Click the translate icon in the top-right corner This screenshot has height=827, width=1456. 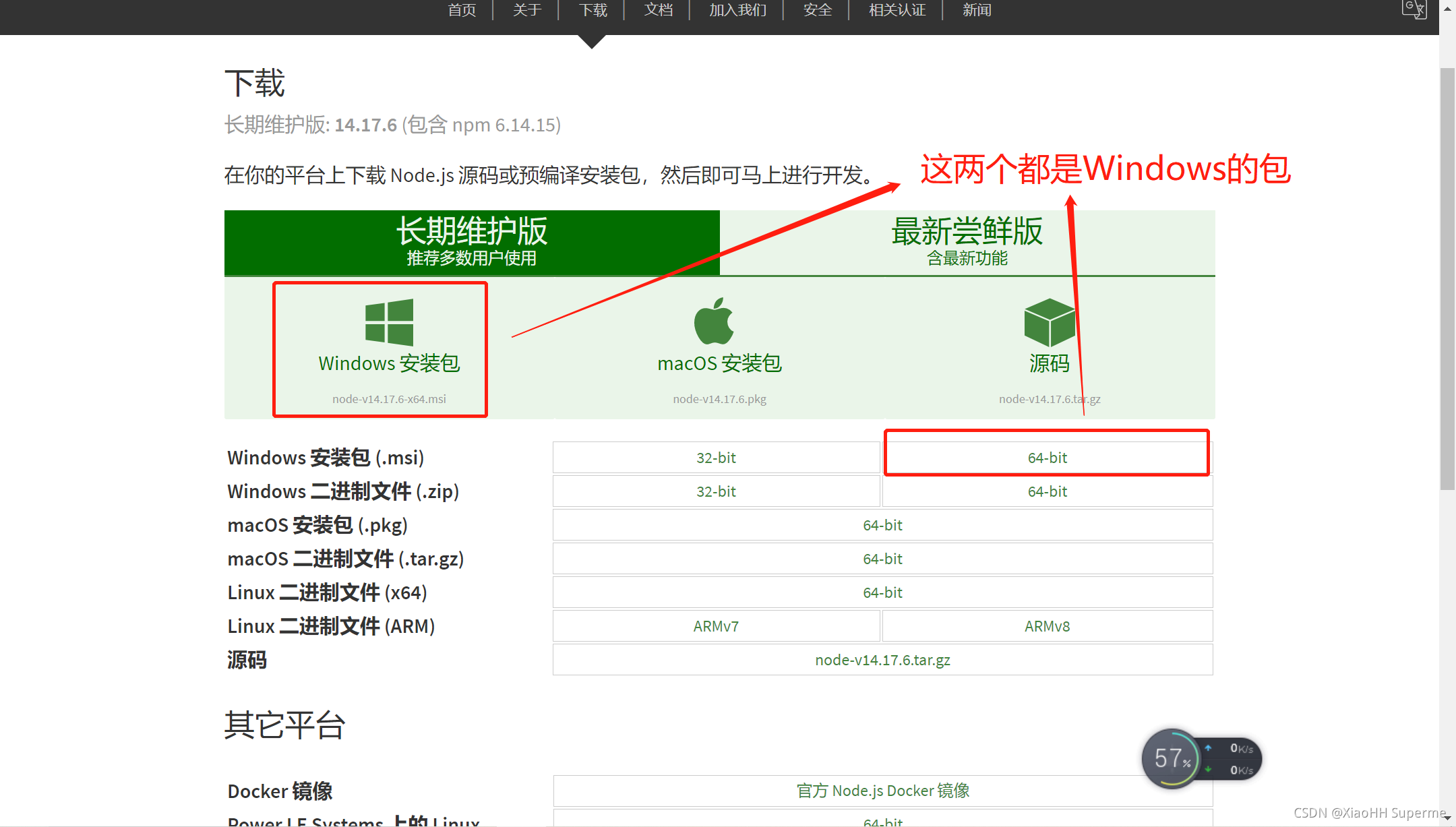tap(1414, 9)
